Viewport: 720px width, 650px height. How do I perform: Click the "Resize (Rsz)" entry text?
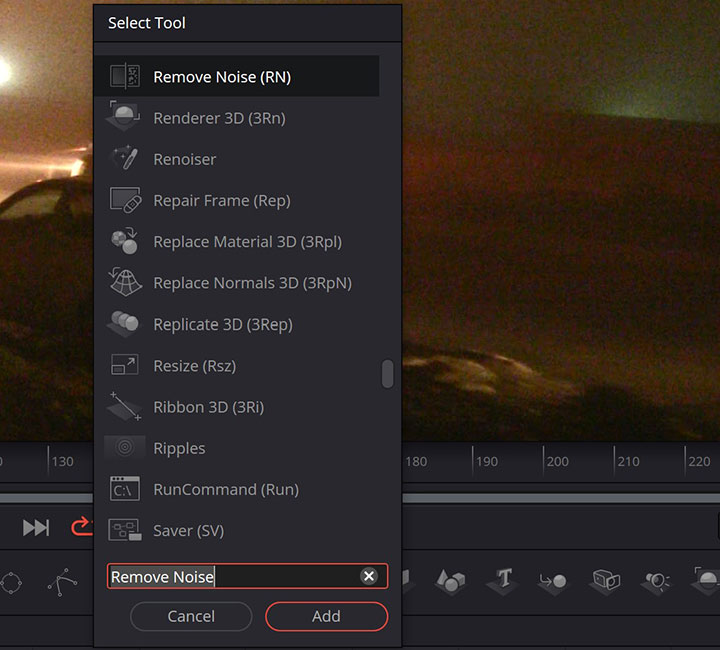(x=195, y=366)
